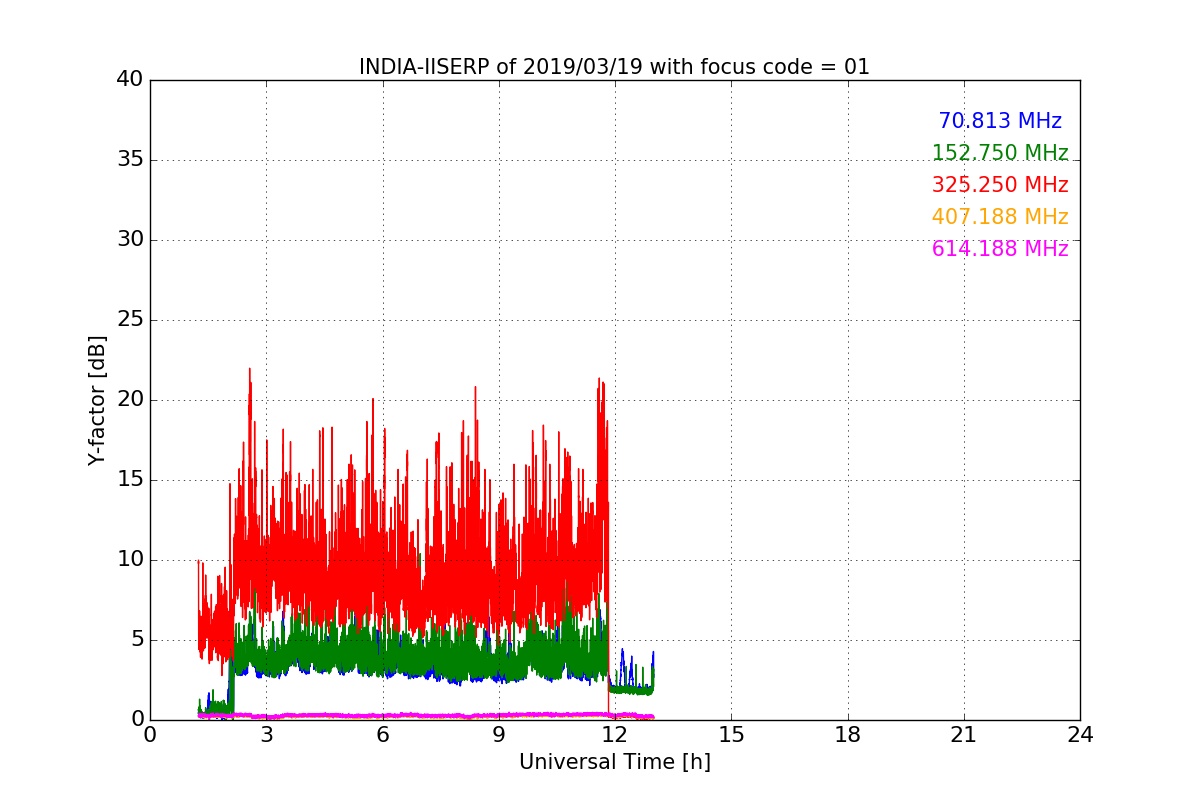Click the y-axis tick label 15
This screenshot has width=1200, height=800.
129,480
